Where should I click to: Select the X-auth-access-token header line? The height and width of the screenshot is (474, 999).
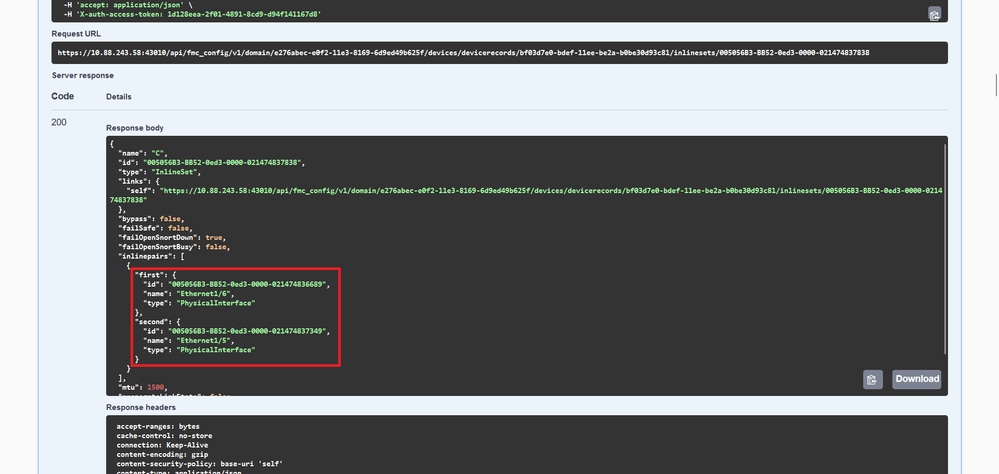(192, 13)
